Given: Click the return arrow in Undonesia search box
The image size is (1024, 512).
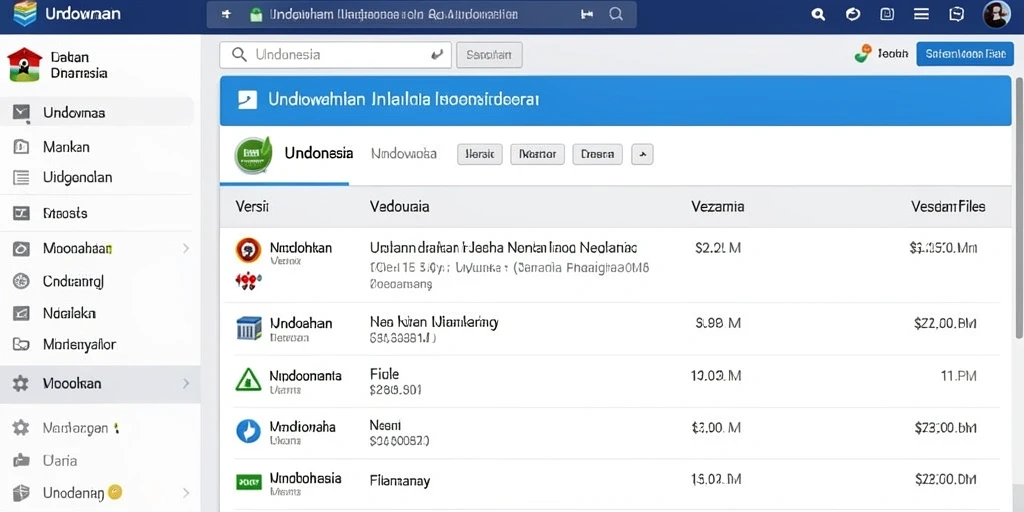Looking at the screenshot, I should (x=437, y=56).
